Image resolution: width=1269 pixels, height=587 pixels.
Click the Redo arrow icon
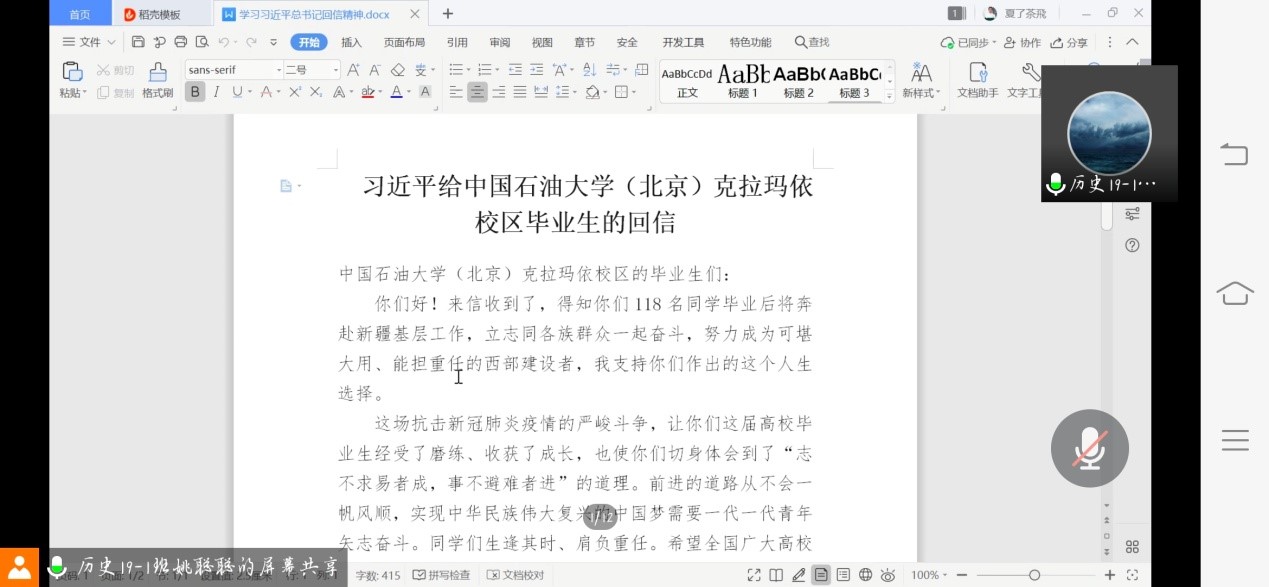pos(251,42)
